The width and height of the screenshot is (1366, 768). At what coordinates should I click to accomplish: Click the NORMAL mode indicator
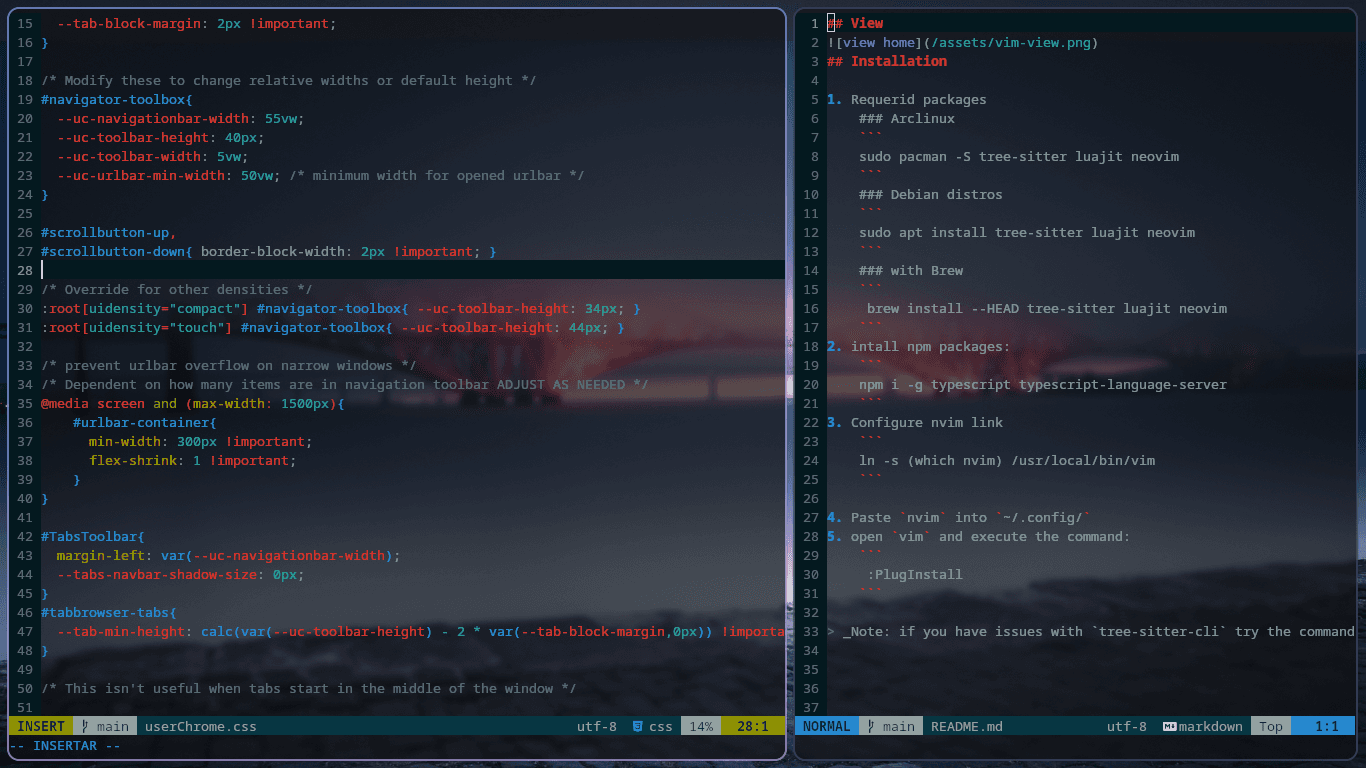coord(826,727)
